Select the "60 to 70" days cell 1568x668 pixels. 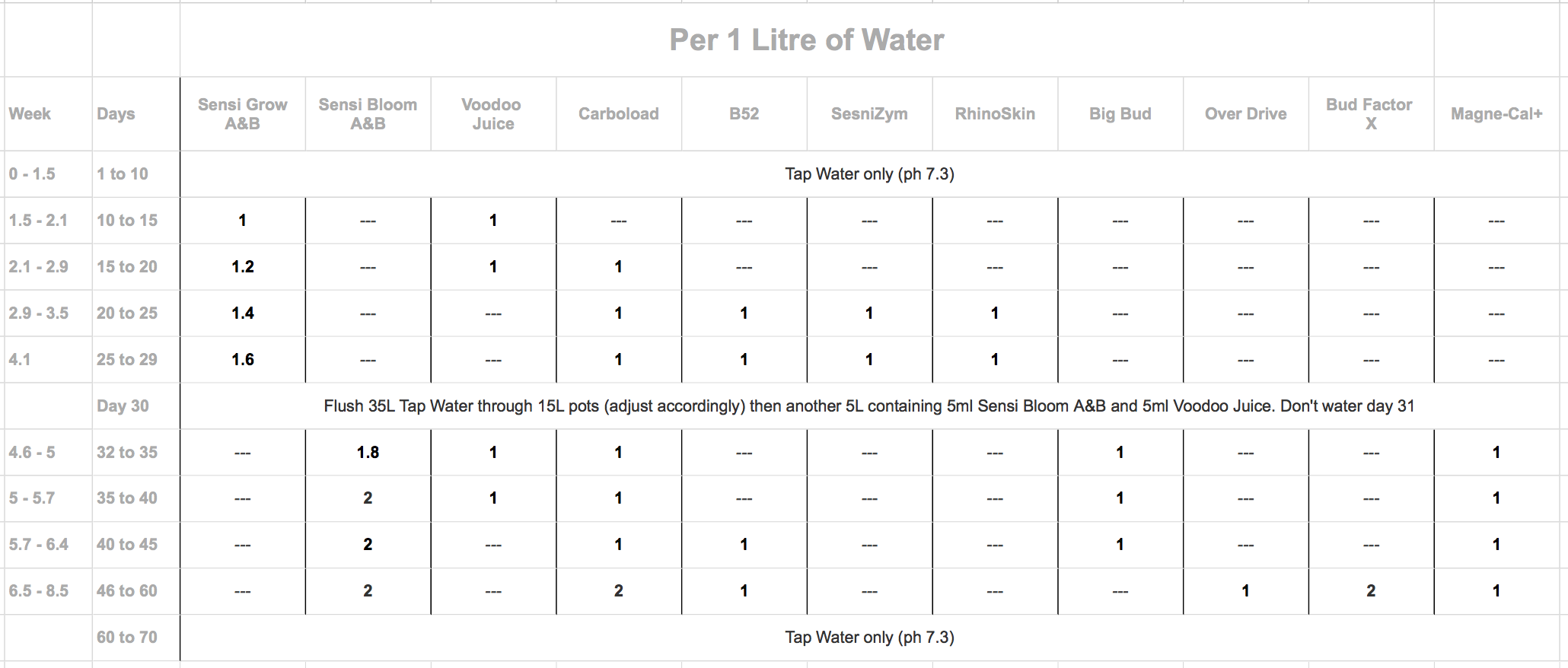[x=127, y=638]
